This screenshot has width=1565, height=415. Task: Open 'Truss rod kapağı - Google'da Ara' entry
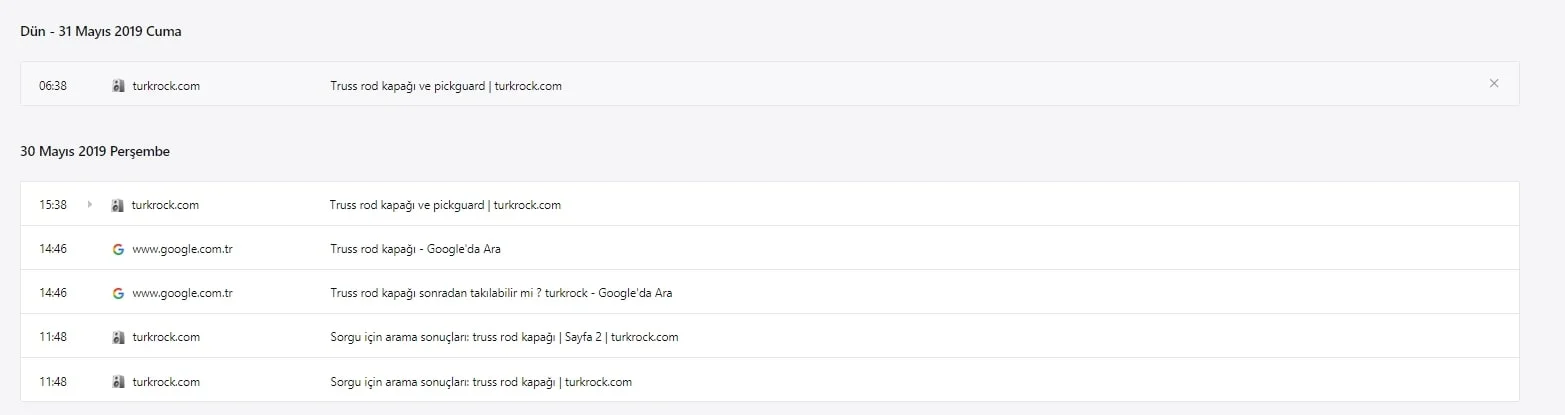[415, 249]
